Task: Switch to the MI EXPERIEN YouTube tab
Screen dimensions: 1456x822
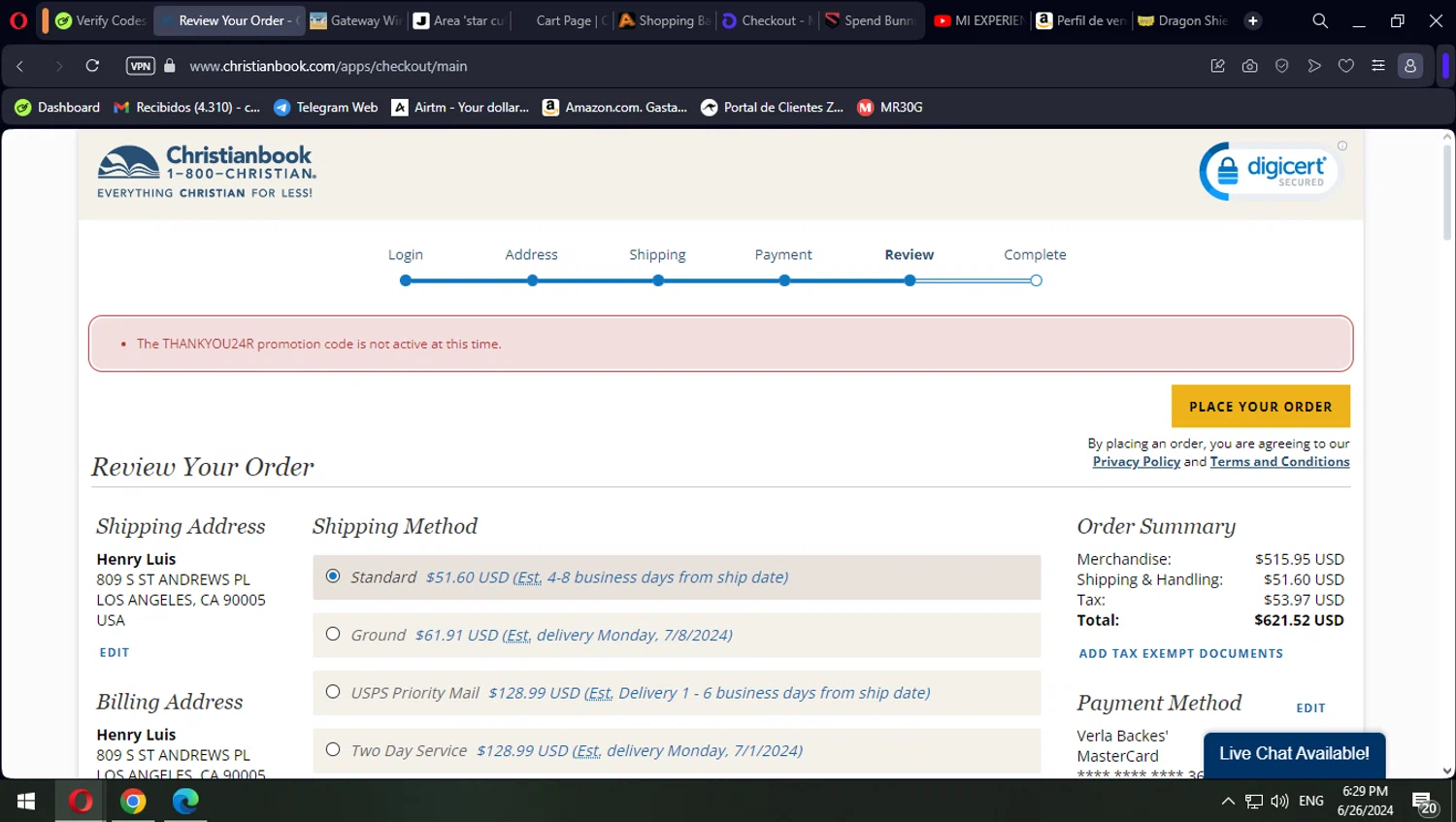Action: [x=979, y=20]
